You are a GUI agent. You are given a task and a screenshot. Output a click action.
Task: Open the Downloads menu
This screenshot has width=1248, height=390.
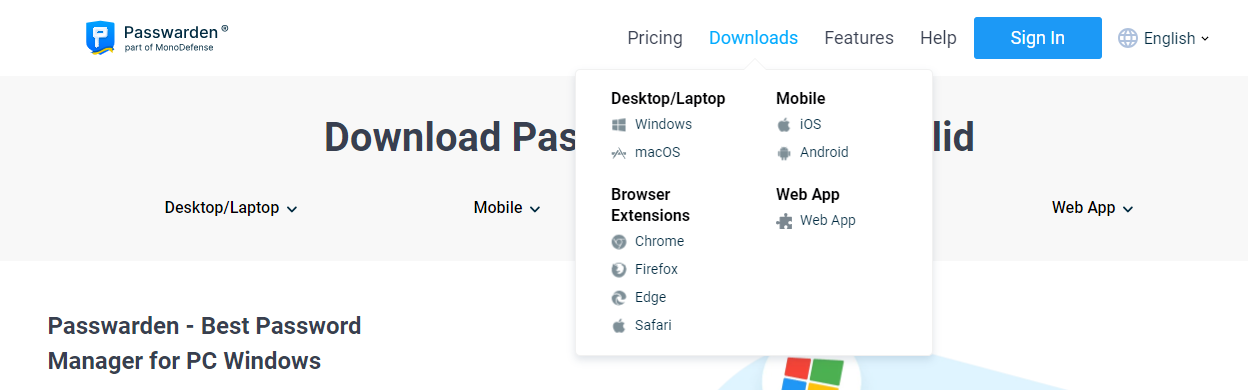(753, 38)
